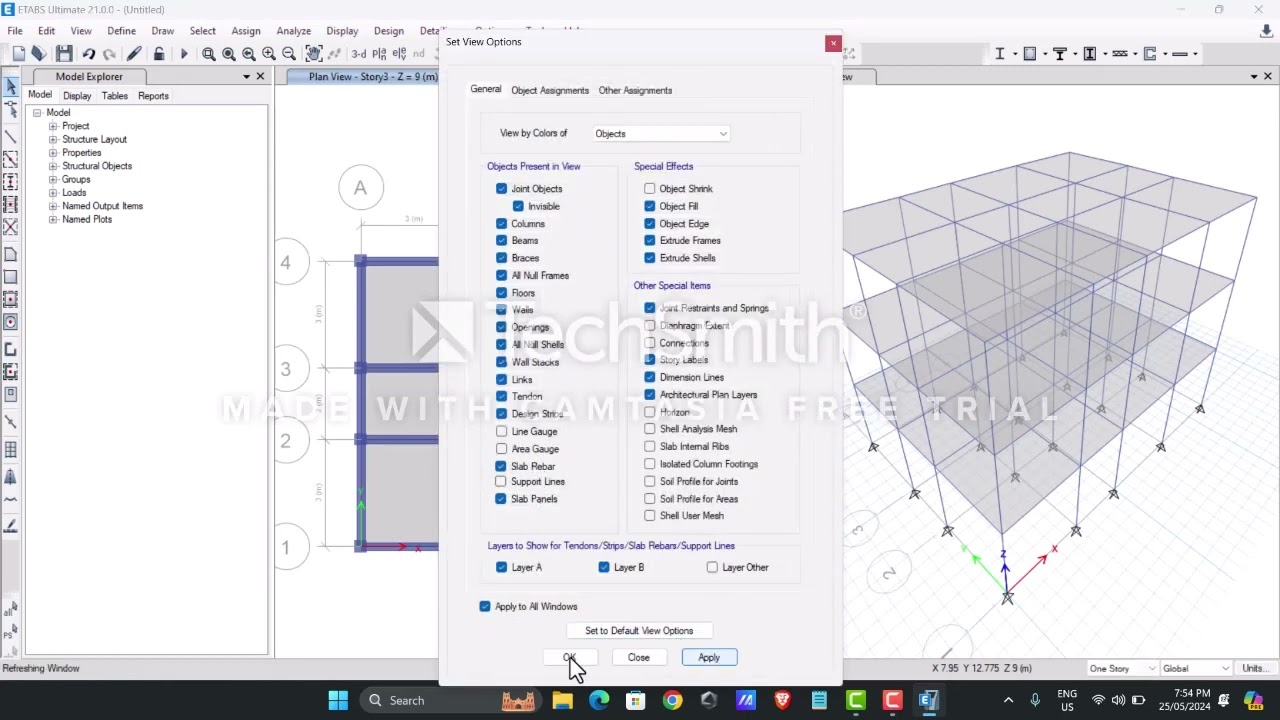Disable the Extrude Frames checkbox
This screenshot has width=1280, height=720.
[x=650, y=241]
